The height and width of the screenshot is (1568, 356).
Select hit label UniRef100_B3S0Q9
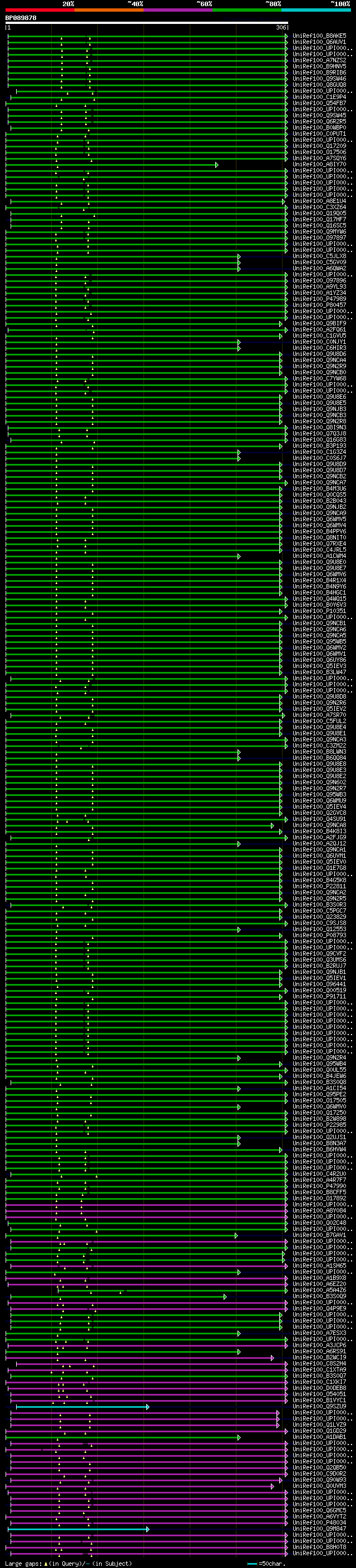pyautogui.click(x=319, y=1296)
